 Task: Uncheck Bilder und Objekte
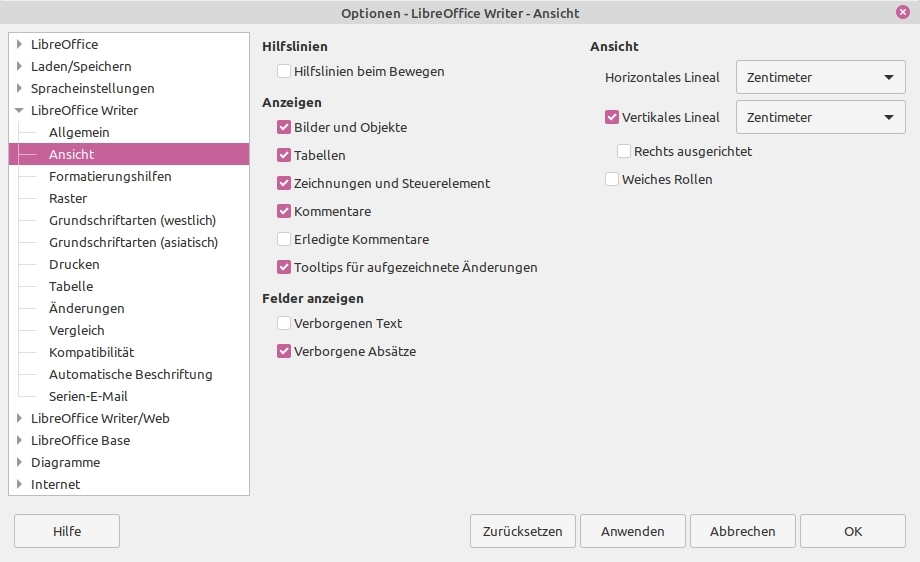tap(284, 127)
